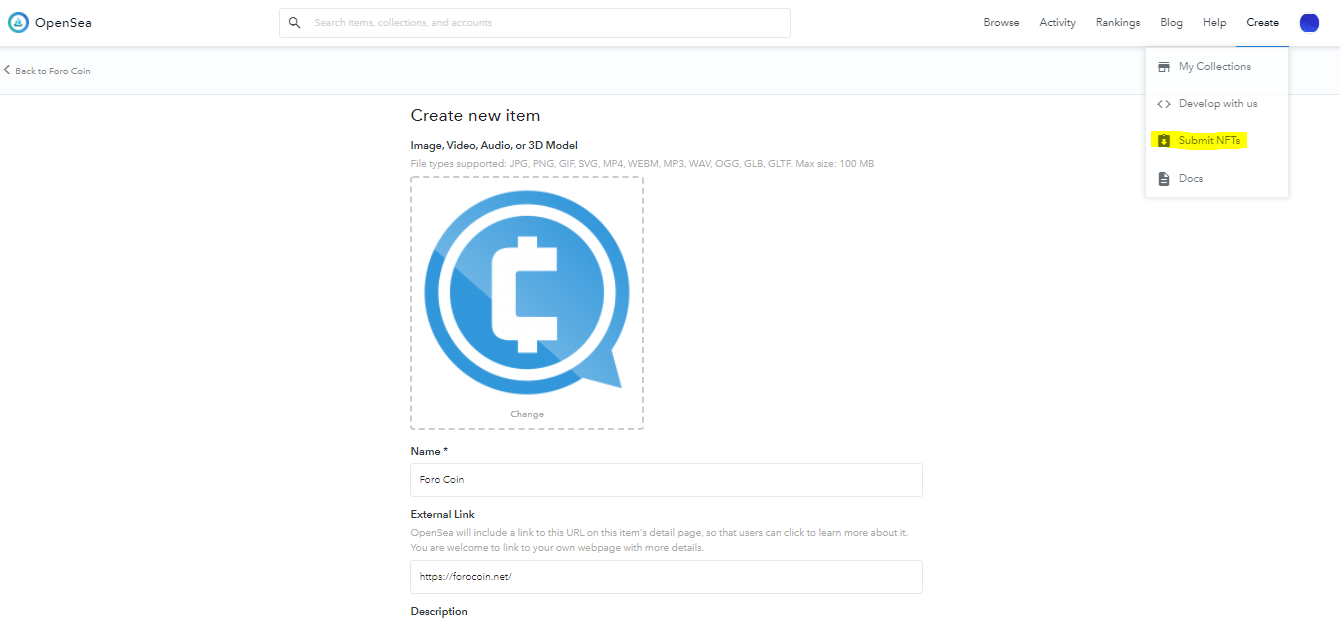This screenshot has height=624, width=1340.
Task: Visit the Blog link in header
Action: (1171, 23)
